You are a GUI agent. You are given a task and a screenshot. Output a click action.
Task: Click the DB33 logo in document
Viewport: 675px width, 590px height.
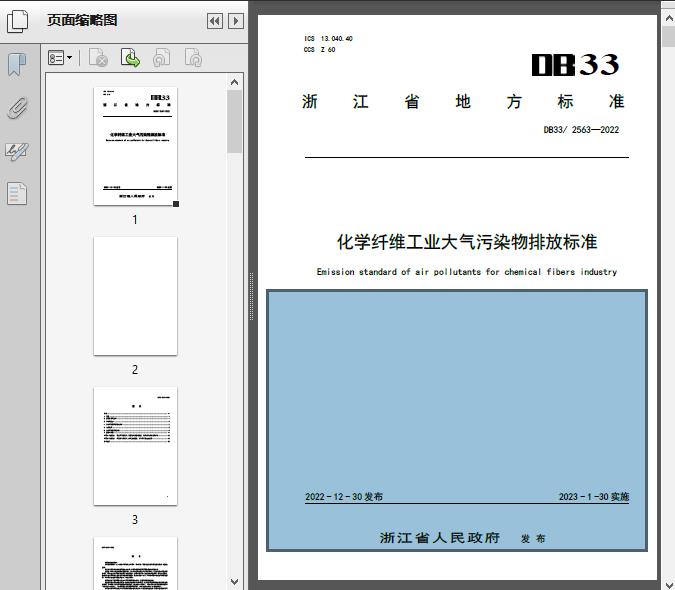[575, 65]
